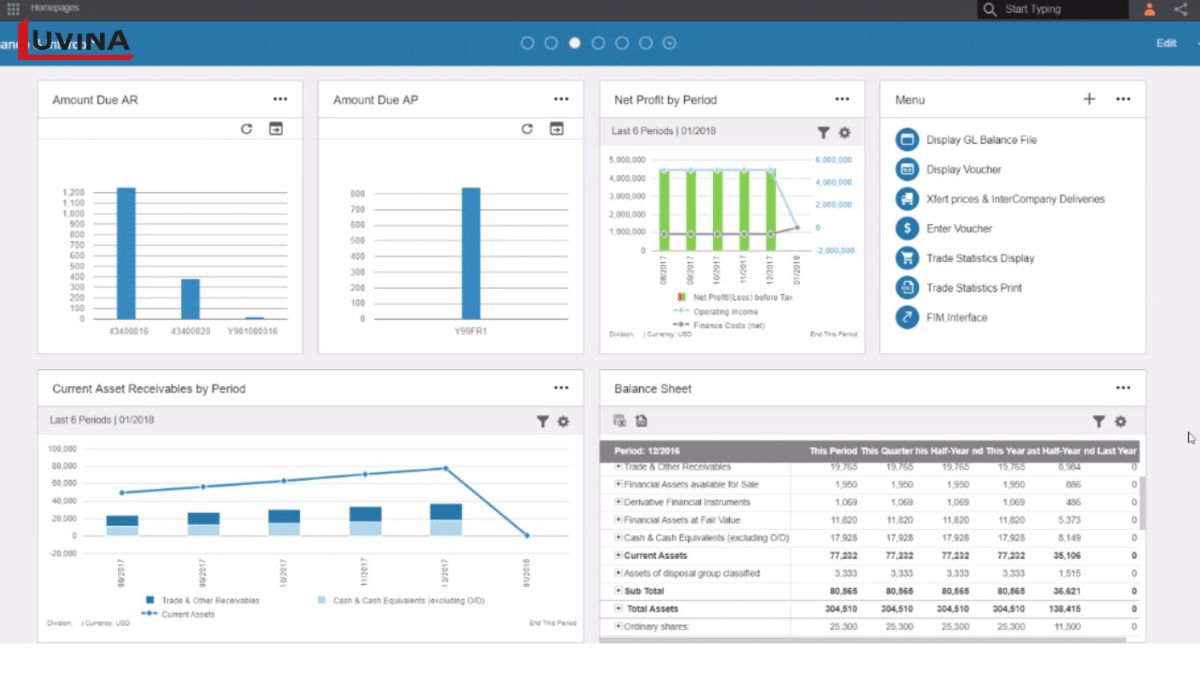Image resolution: width=1200 pixels, height=675 pixels.
Task: Open Balance Sheet widget more-options menu
Action: point(1123,388)
